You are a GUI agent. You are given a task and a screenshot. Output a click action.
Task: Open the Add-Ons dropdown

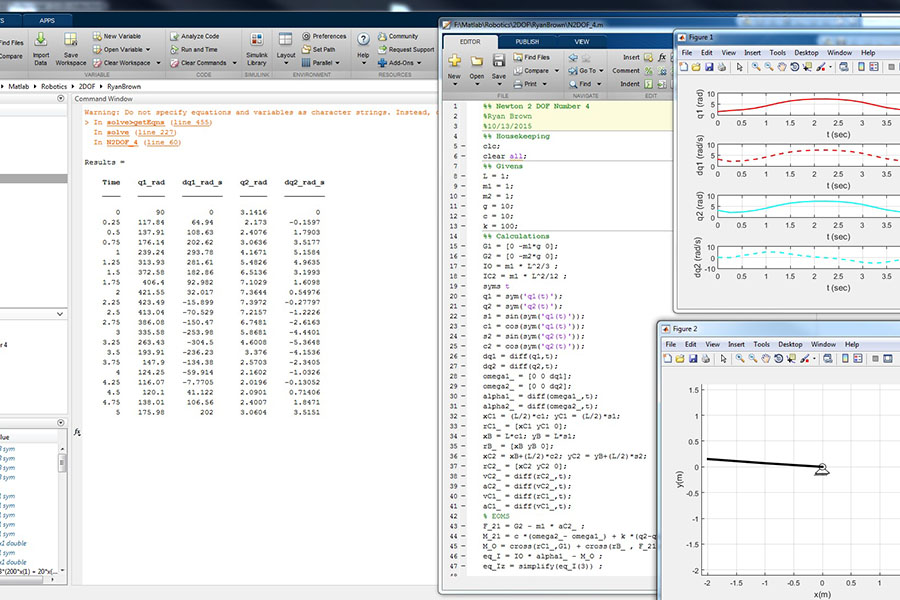tap(399, 63)
